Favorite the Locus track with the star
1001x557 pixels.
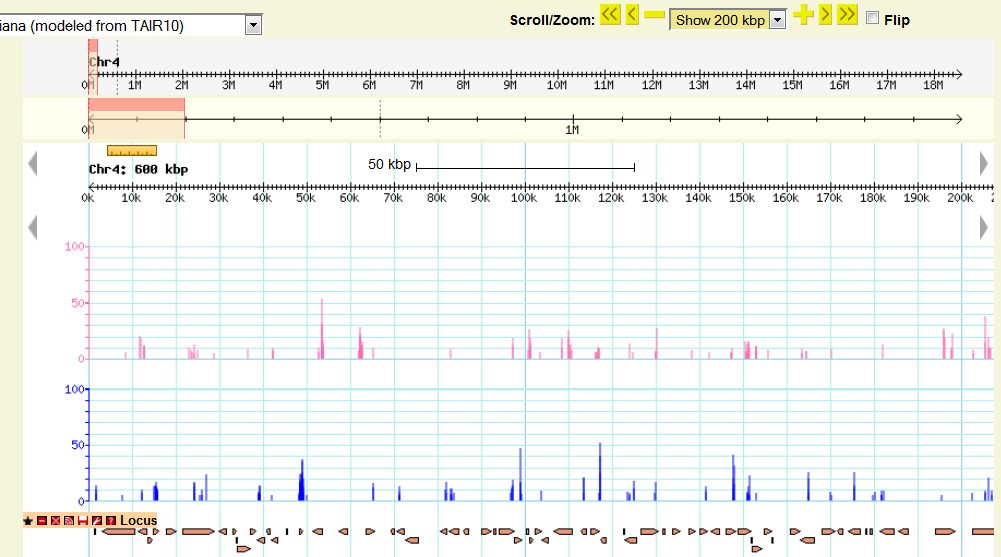point(28,521)
